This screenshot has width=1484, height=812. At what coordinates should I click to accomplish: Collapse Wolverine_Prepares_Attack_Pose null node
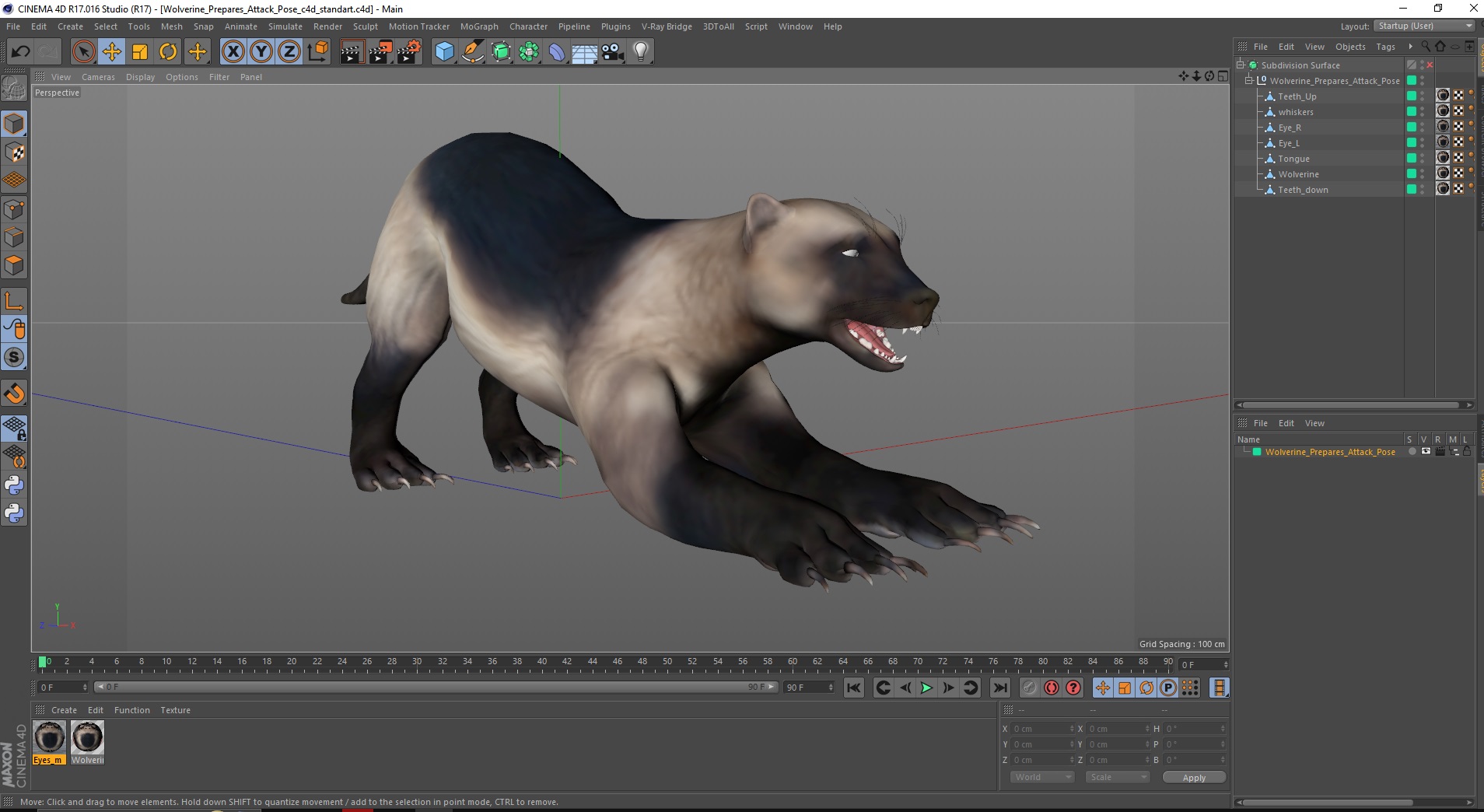tap(1249, 81)
